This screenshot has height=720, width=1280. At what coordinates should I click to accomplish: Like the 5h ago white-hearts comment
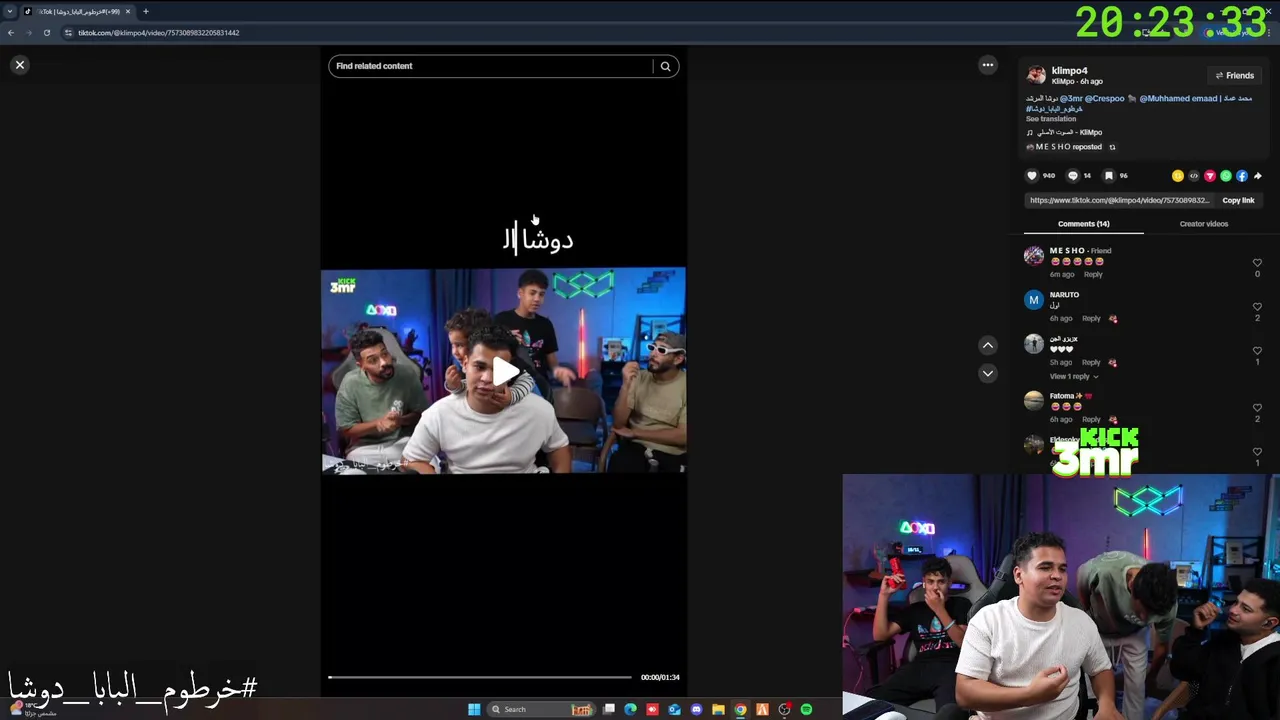coord(1257,351)
